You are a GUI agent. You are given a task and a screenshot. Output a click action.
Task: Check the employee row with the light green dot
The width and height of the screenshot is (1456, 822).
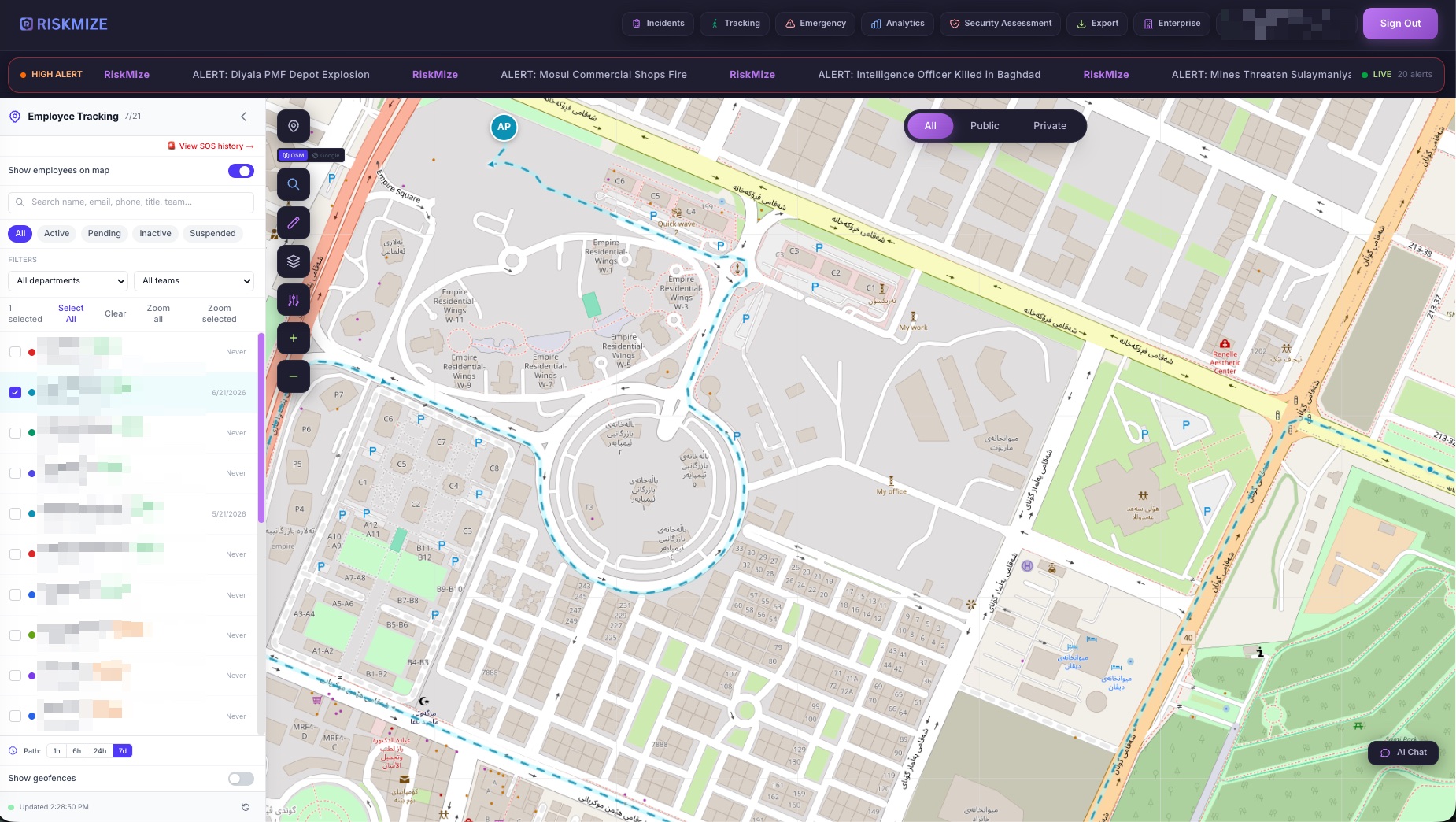(15, 635)
